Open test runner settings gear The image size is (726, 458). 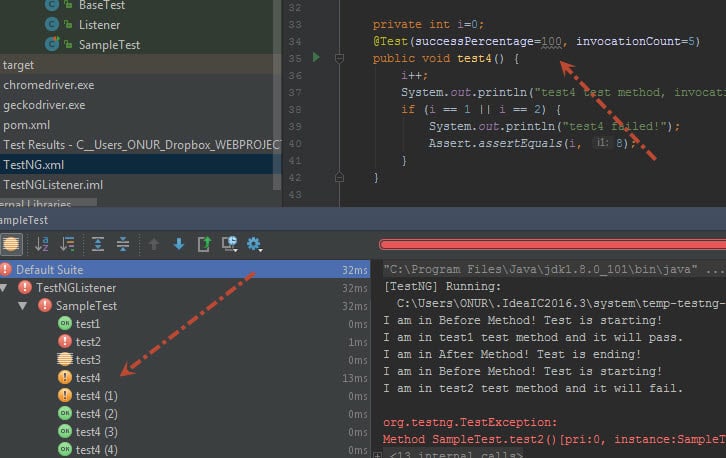click(x=254, y=244)
